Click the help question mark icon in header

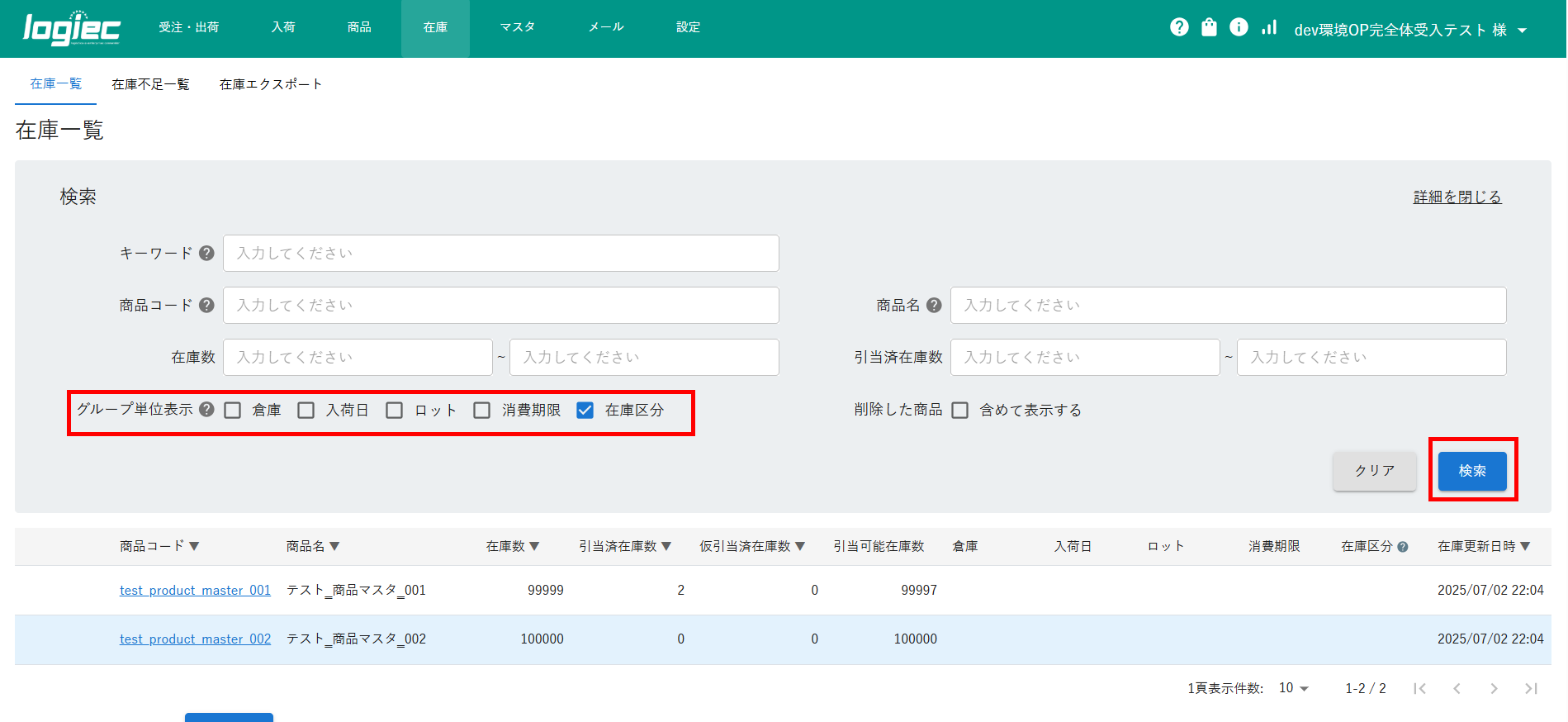[x=1179, y=27]
